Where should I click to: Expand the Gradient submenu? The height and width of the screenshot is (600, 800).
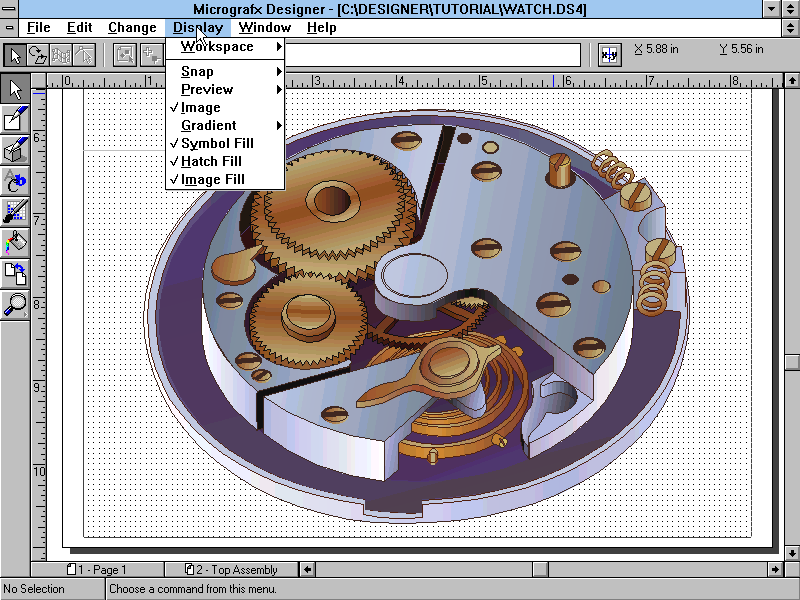[x=207, y=125]
